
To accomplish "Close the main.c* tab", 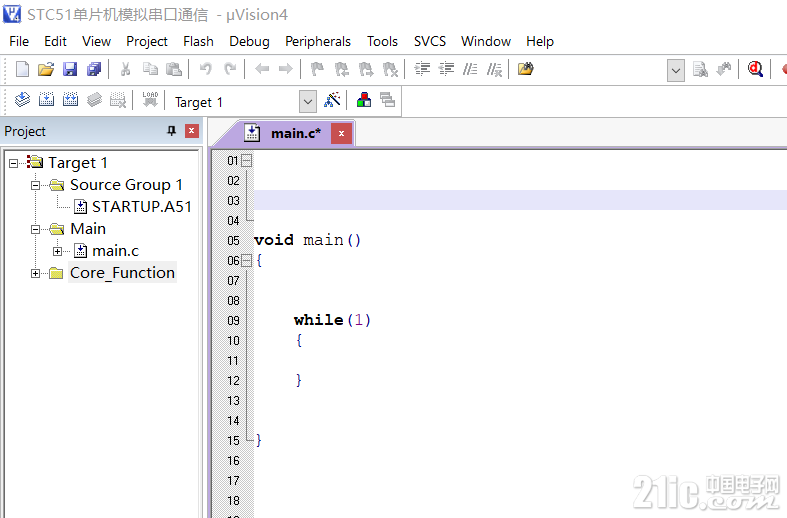I will tap(341, 134).
